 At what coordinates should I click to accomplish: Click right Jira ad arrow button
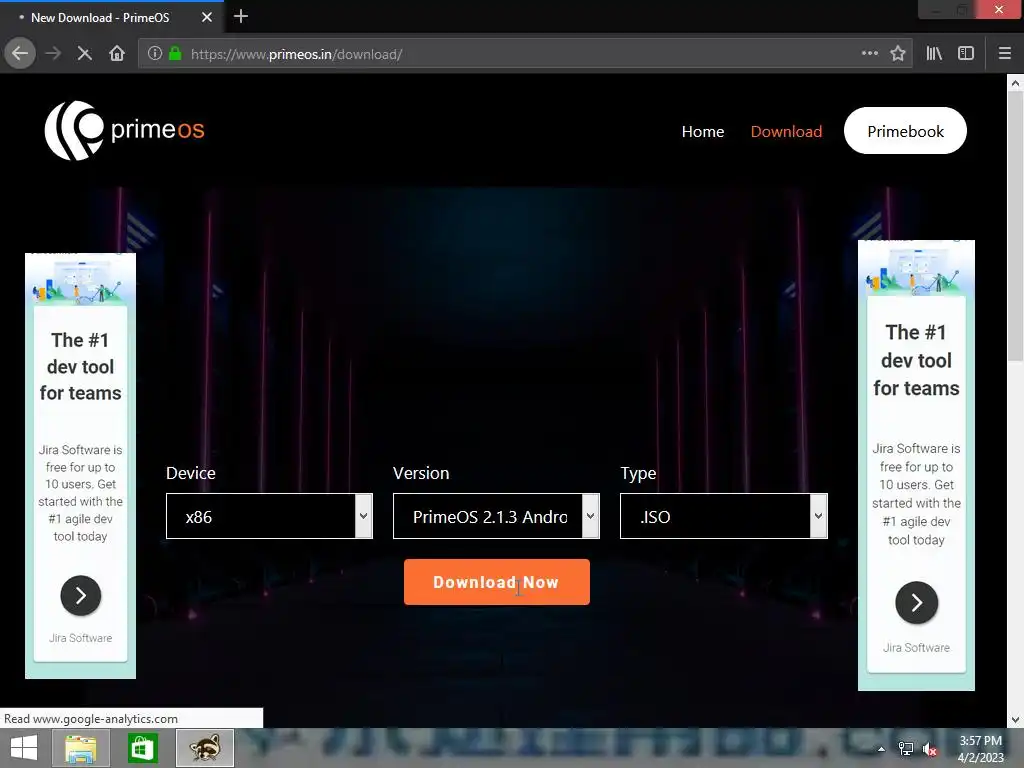916,602
